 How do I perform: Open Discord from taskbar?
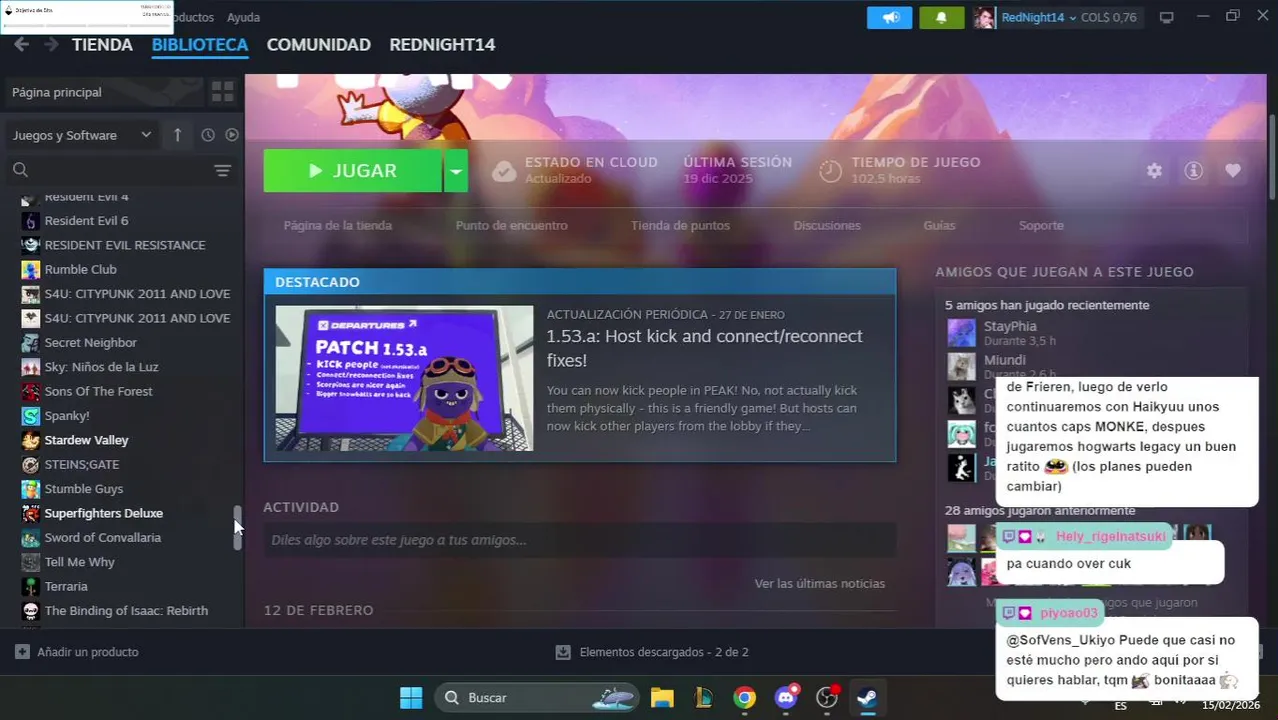[786, 698]
